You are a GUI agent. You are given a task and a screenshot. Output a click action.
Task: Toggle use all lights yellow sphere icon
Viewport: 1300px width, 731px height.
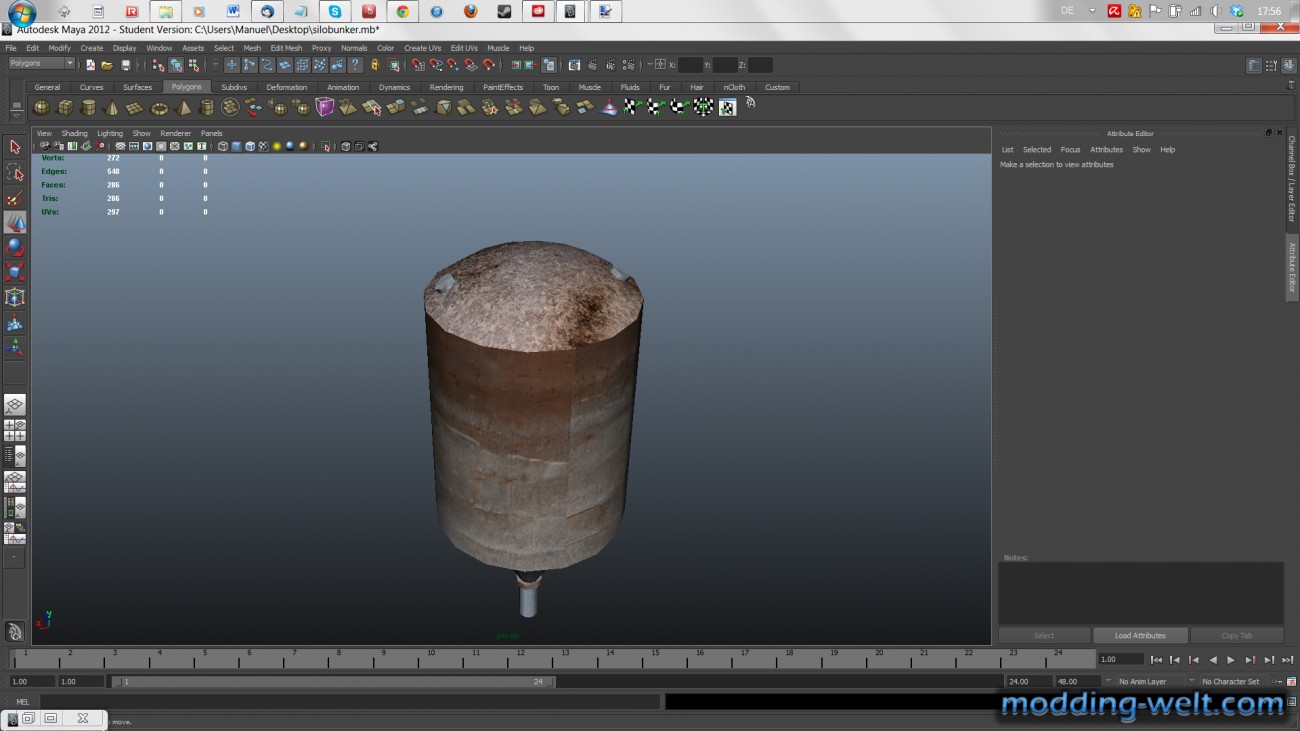277,146
